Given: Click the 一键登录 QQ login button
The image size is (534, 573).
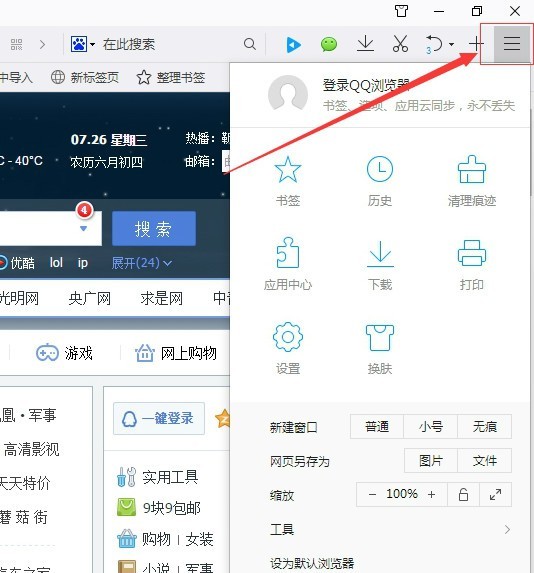Looking at the screenshot, I should [159, 418].
